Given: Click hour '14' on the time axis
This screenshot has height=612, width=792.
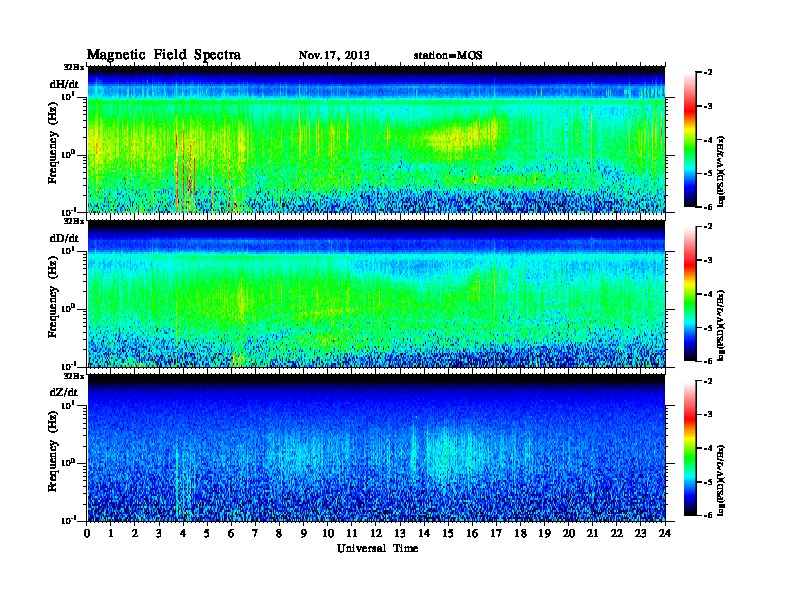Looking at the screenshot, I should pyautogui.click(x=424, y=533).
